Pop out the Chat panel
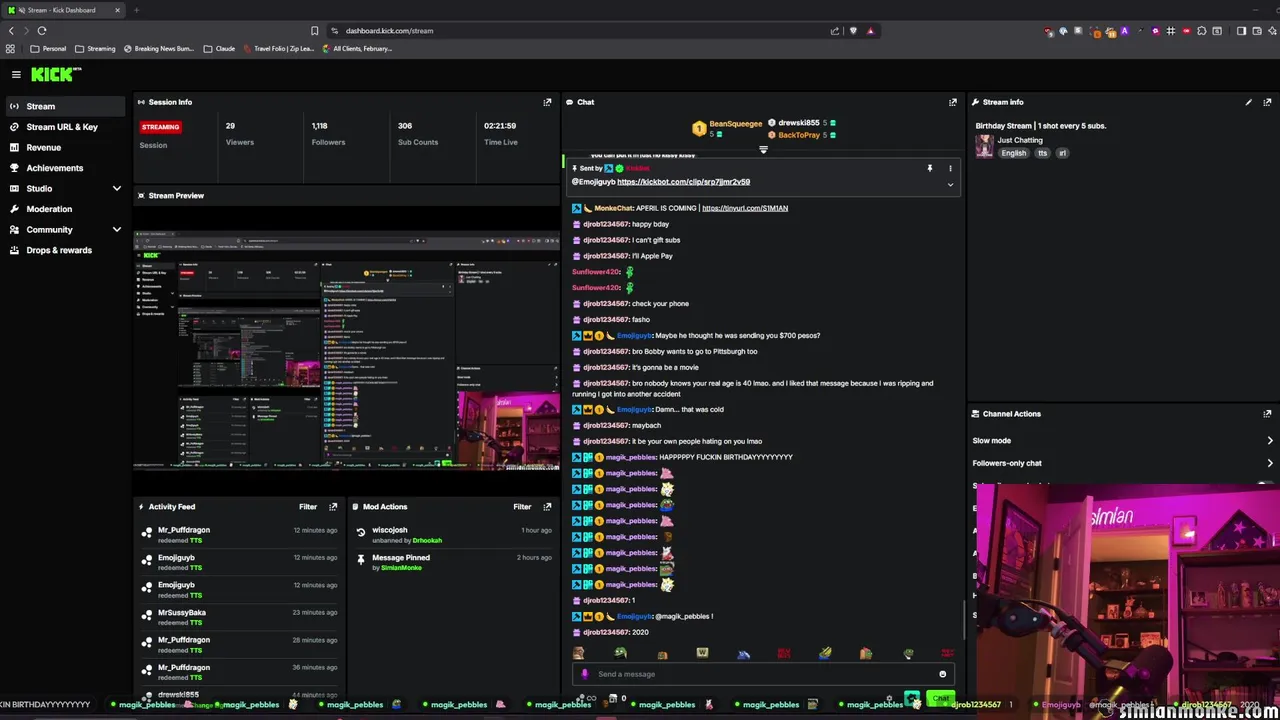The image size is (1280, 720). click(953, 102)
